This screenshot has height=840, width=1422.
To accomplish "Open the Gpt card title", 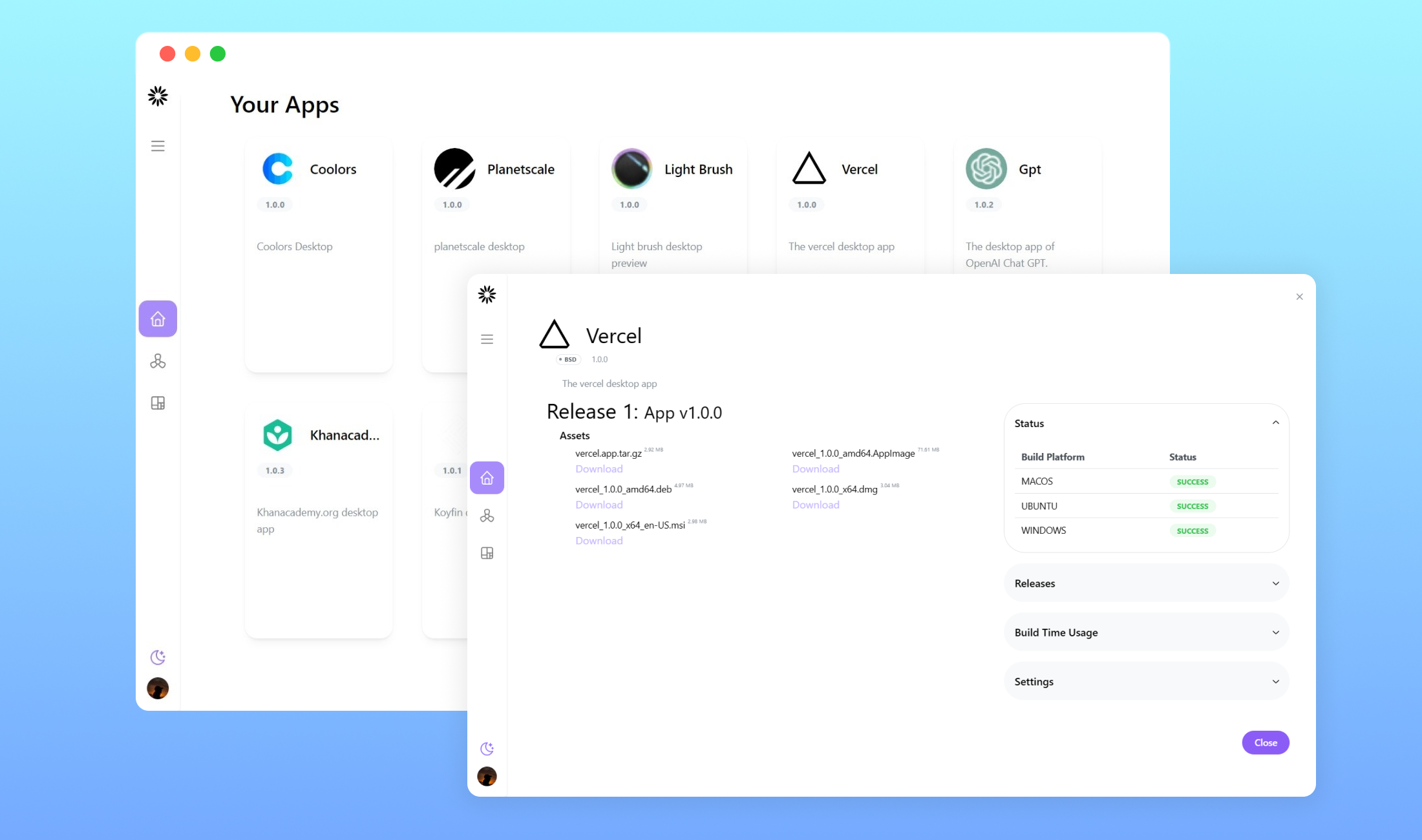I will click(1030, 169).
